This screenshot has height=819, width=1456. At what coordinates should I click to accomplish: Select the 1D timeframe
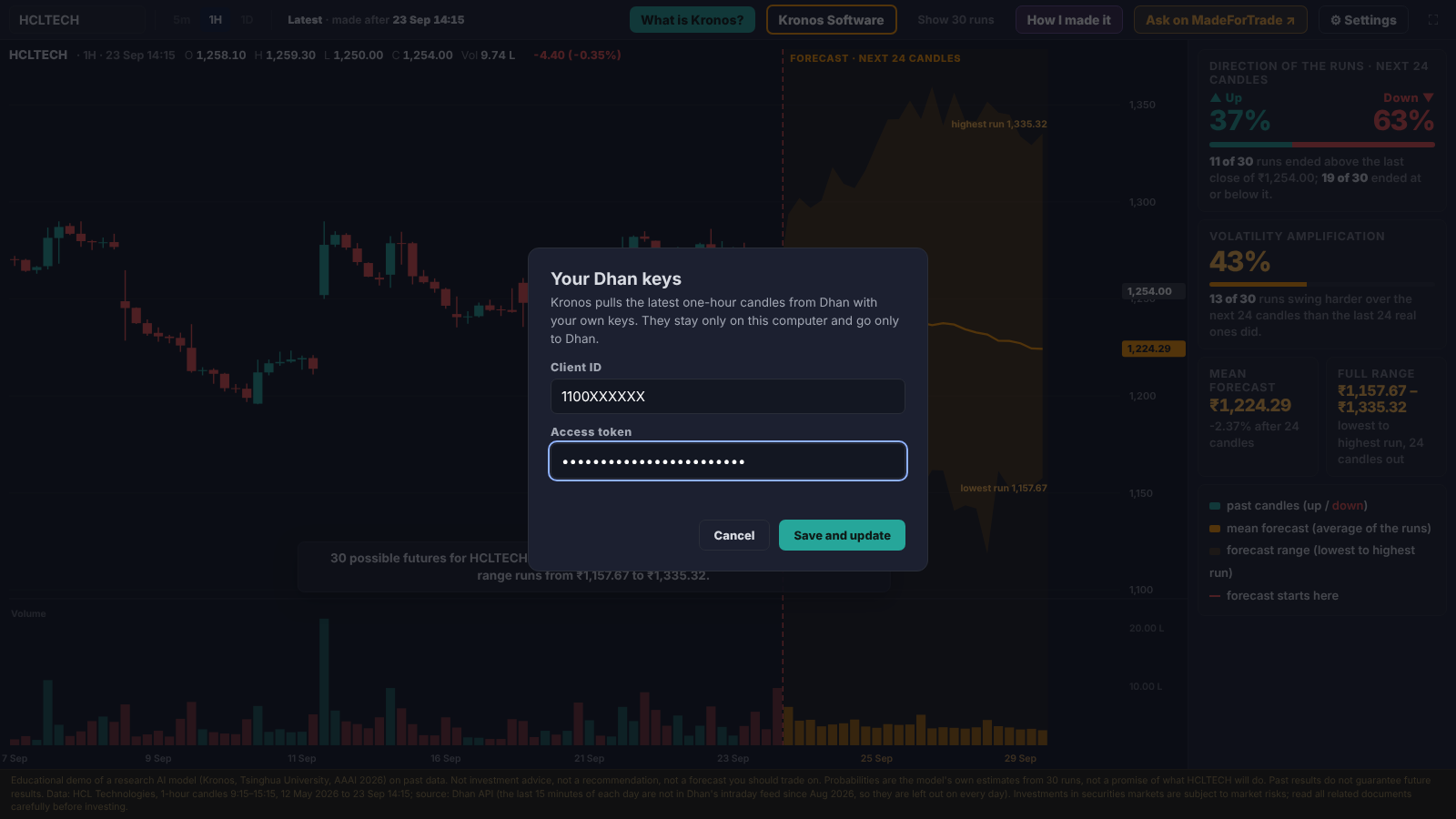click(247, 20)
